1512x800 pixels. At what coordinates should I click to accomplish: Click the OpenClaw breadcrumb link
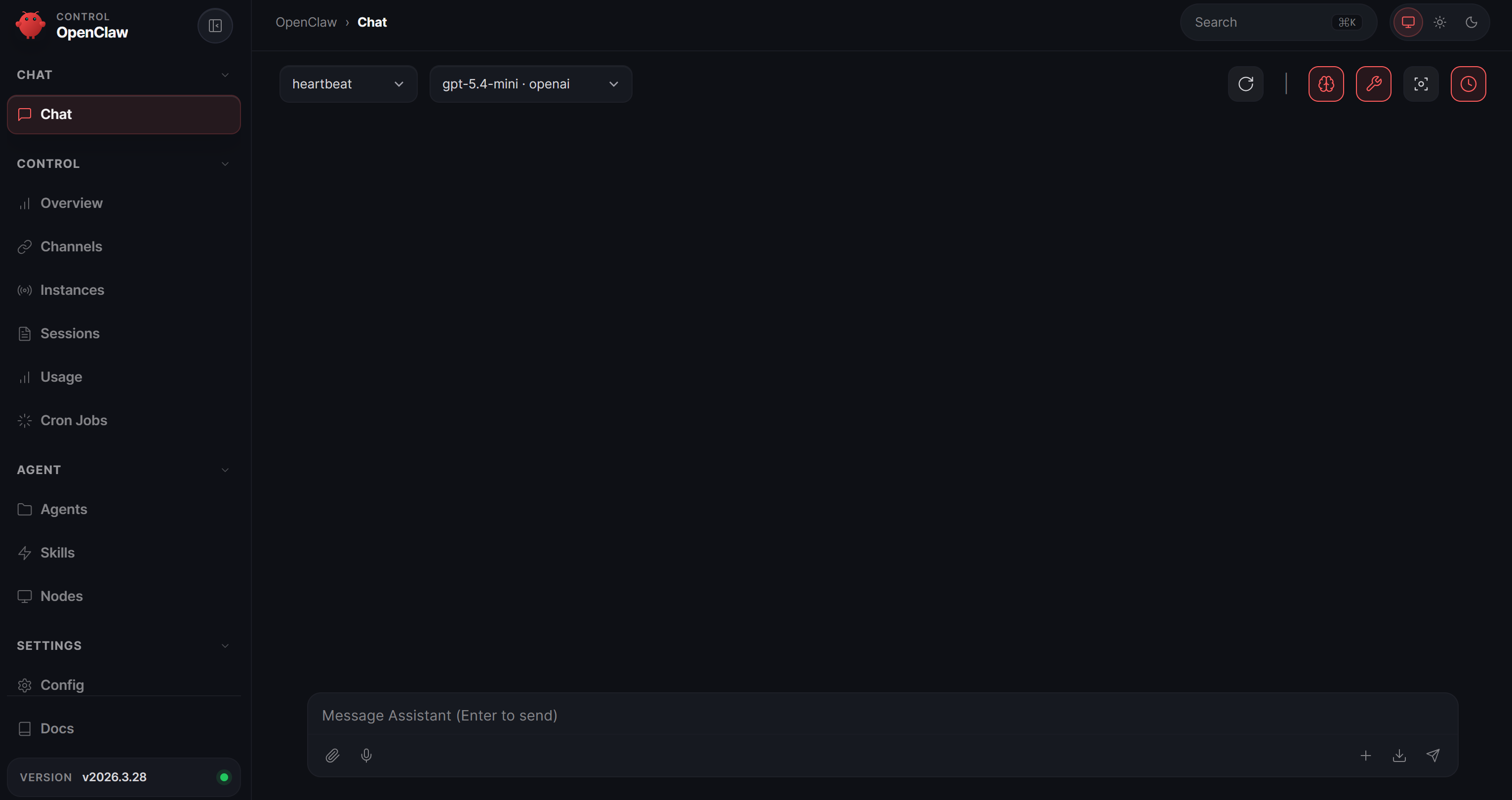[306, 22]
